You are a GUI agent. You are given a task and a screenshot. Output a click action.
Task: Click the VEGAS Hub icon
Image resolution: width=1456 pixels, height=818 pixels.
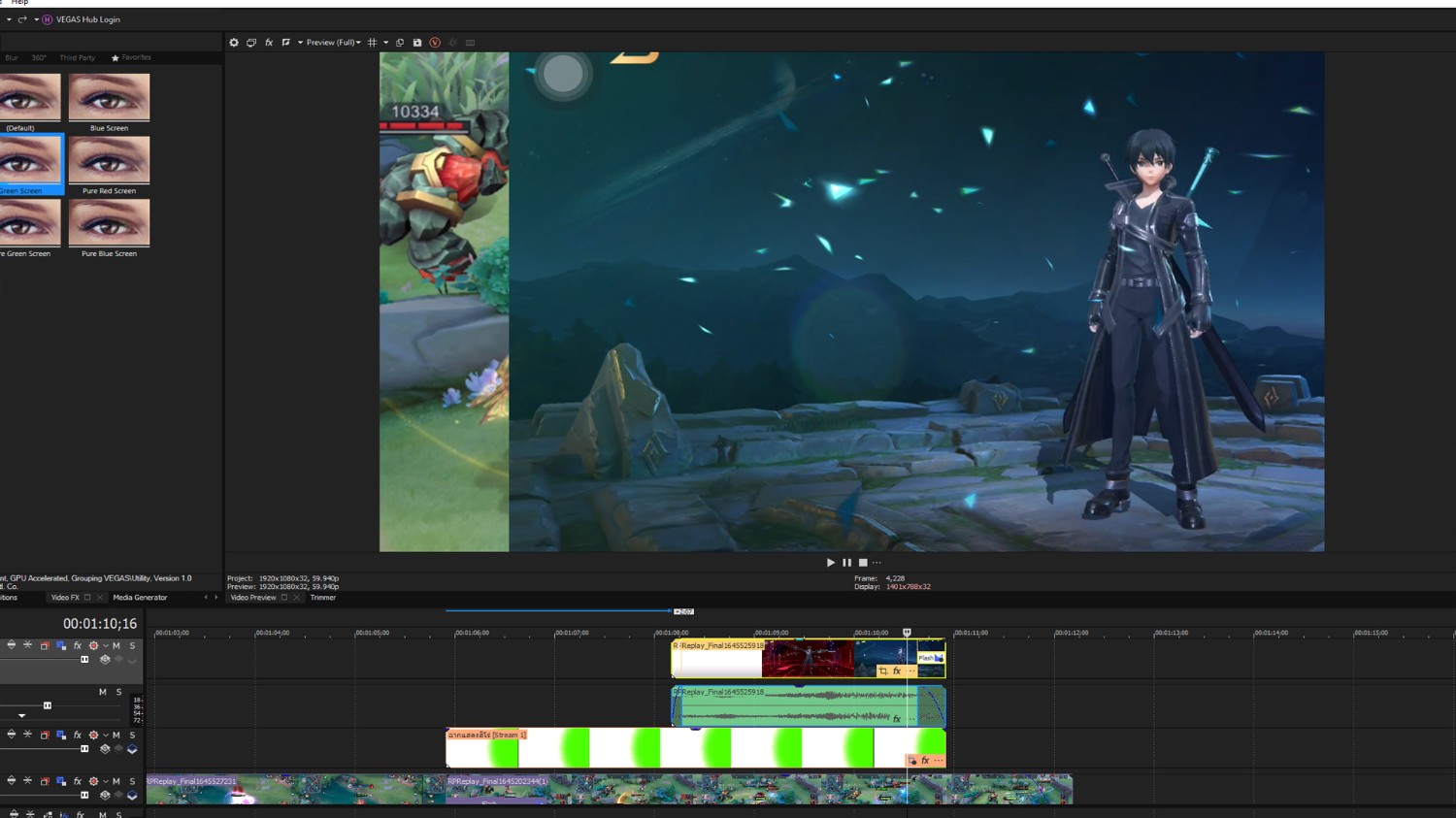[47, 19]
